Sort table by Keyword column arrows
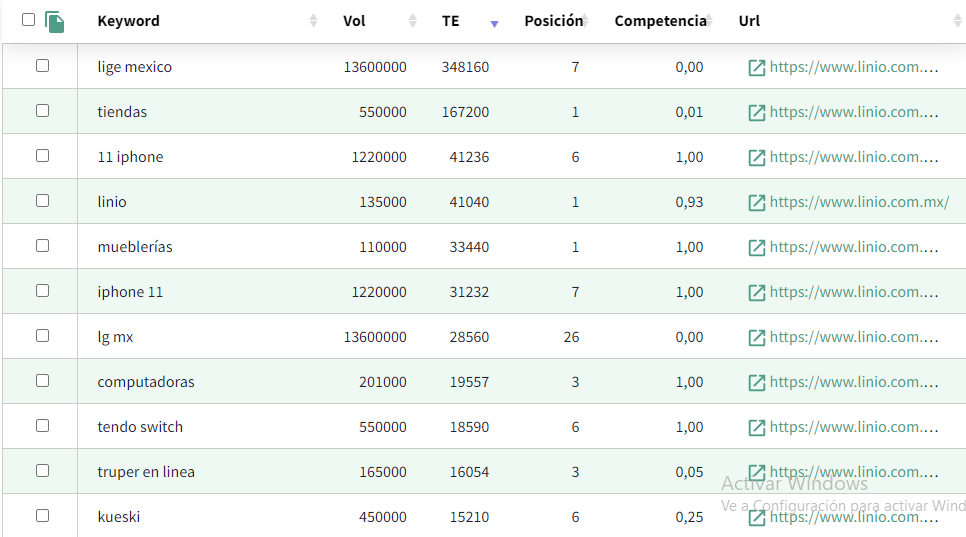Viewport: 966px width, 537px height. tap(313, 21)
